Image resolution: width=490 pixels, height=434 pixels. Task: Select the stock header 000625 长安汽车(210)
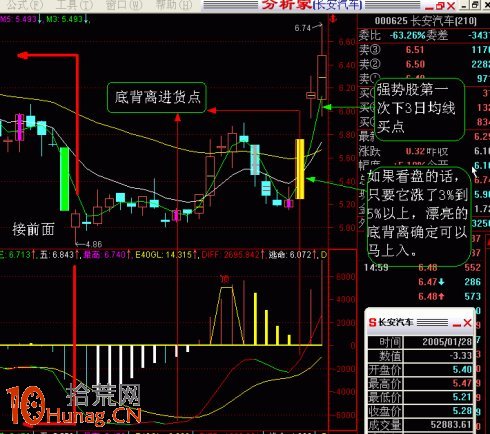tap(425, 21)
